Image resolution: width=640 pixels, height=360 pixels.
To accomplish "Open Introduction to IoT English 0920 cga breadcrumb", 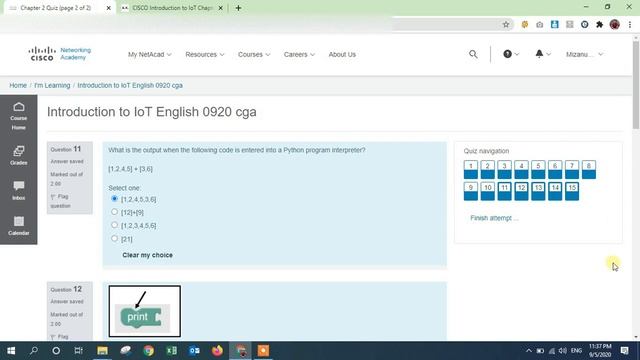I will (x=130, y=85).
